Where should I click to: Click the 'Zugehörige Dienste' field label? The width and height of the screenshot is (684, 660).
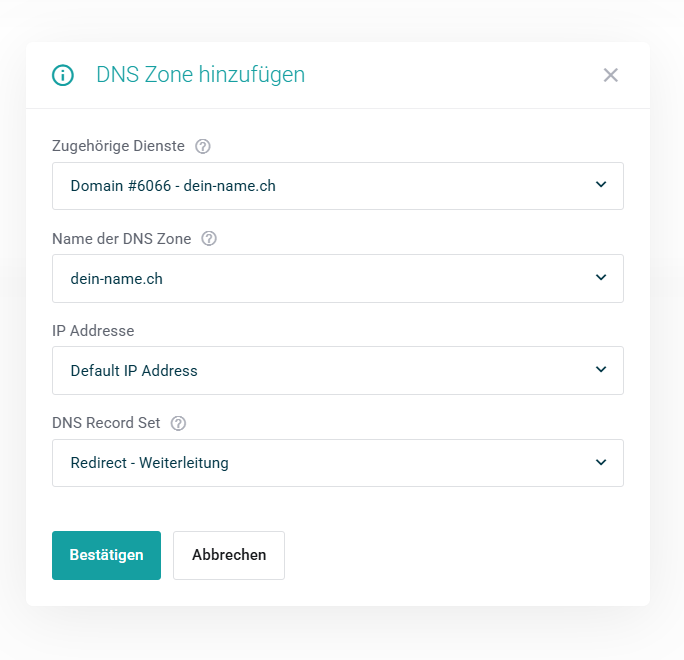(x=118, y=146)
